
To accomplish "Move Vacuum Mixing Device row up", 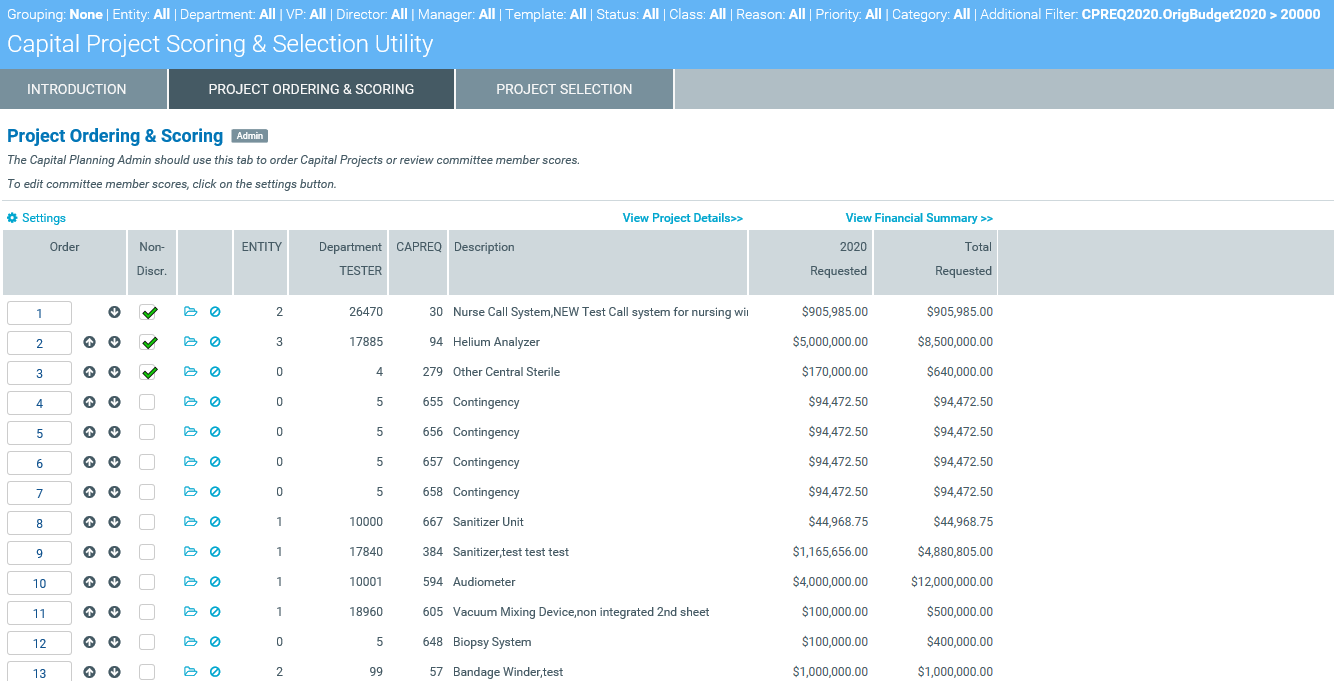I will [89, 612].
